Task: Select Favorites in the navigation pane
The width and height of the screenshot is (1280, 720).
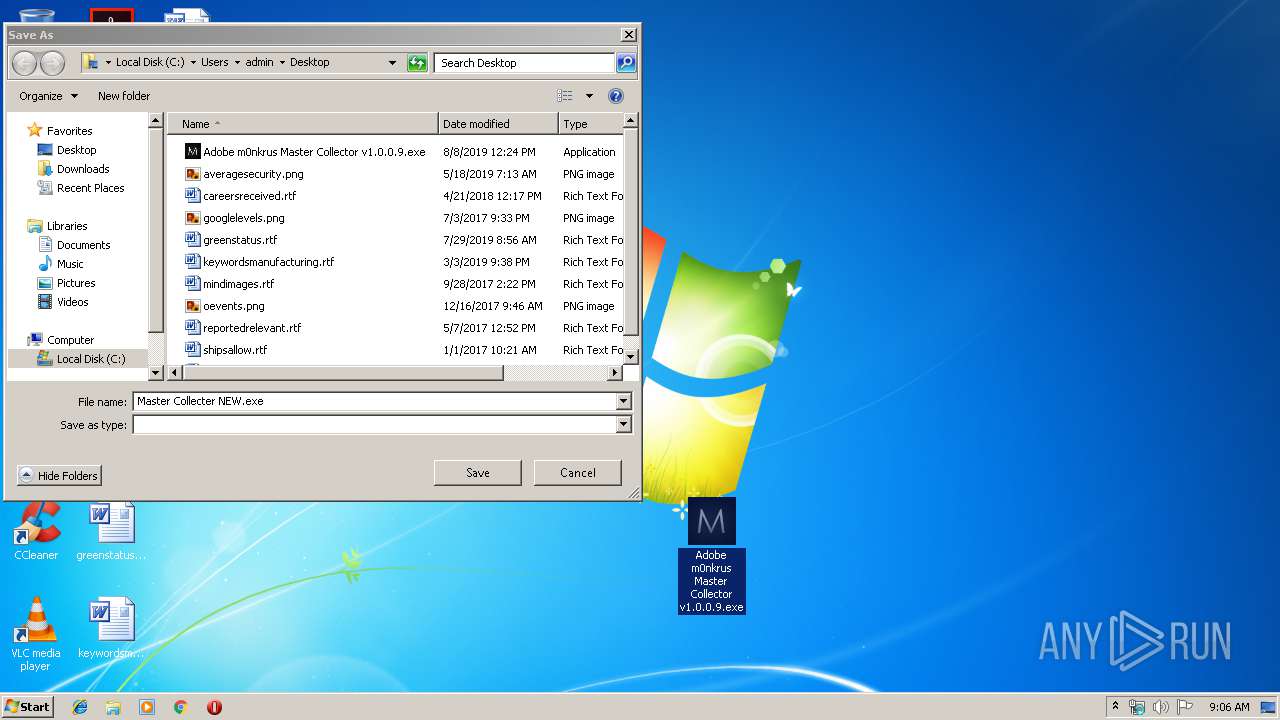Action: [69, 131]
